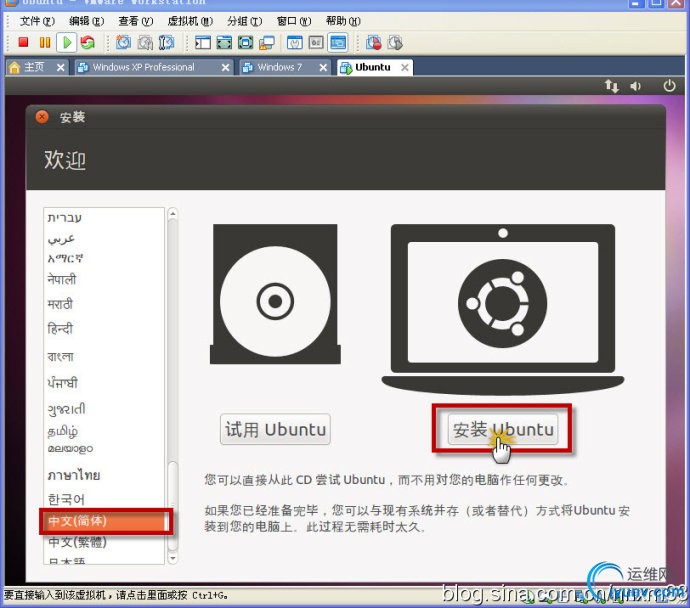This screenshot has width=690, height=608.
Task: Select বাংলা in language list
Action: tap(104, 356)
